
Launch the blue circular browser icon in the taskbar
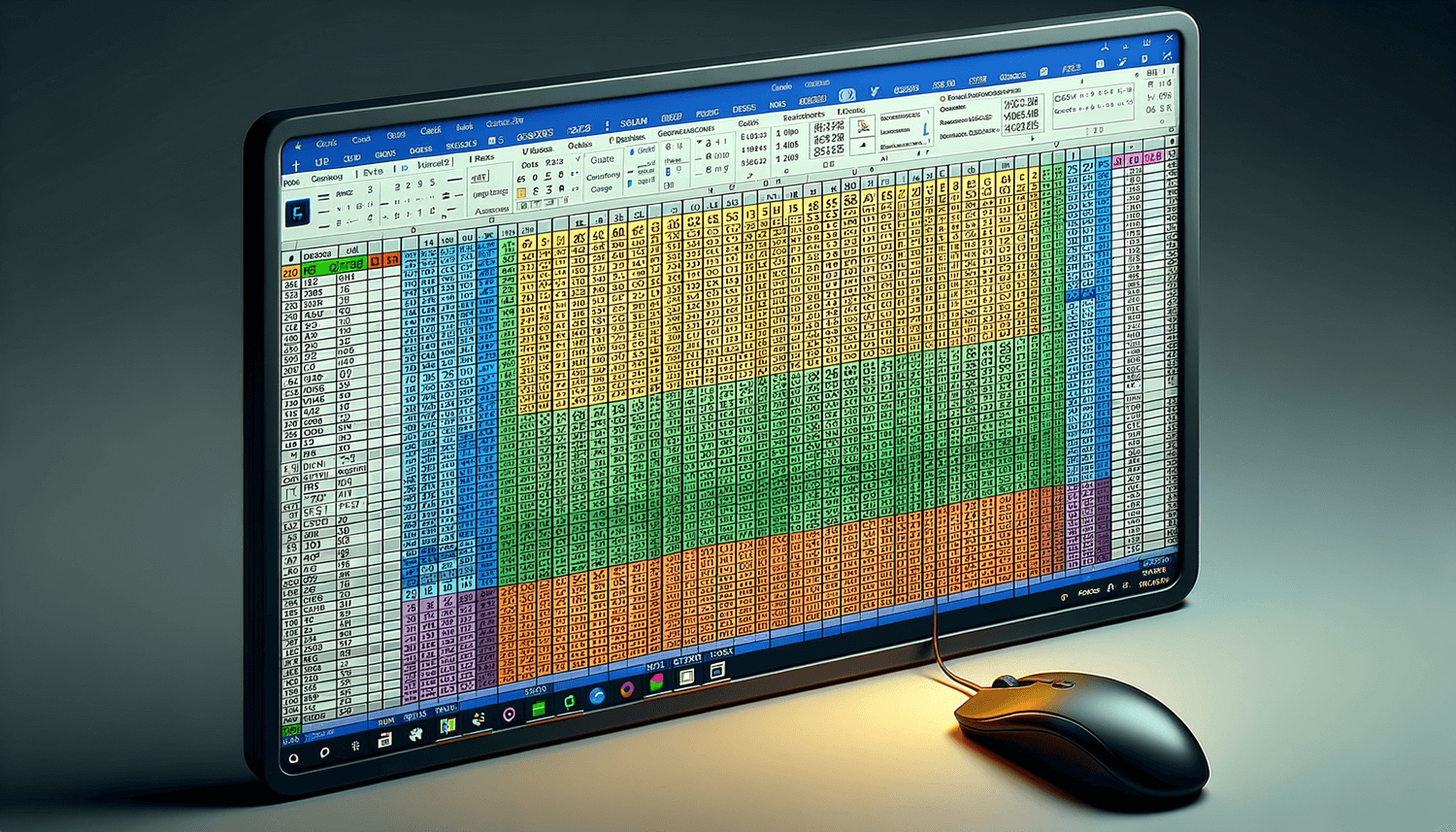coord(597,696)
